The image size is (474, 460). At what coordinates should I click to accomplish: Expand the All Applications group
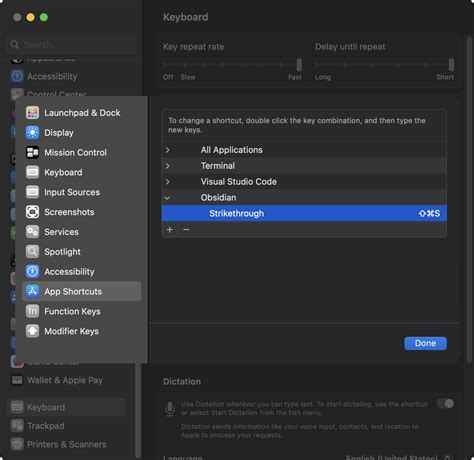[x=168, y=150]
